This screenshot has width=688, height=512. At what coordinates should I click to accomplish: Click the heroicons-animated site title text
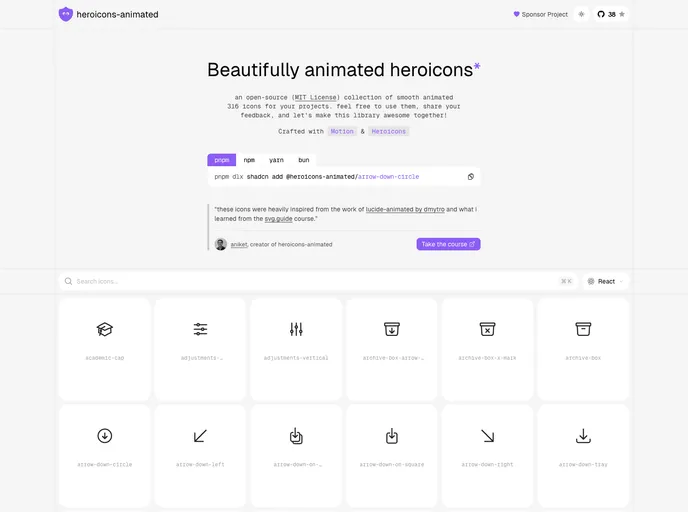pyautogui.click(x=118, y=14)
